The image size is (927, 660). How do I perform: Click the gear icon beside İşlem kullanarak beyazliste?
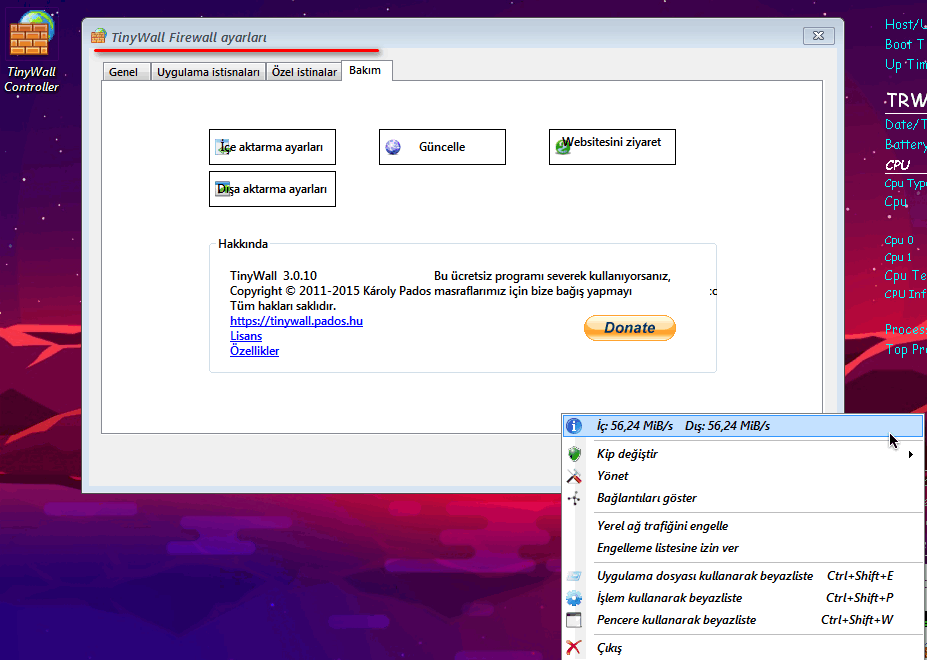(x=574, y=598)
